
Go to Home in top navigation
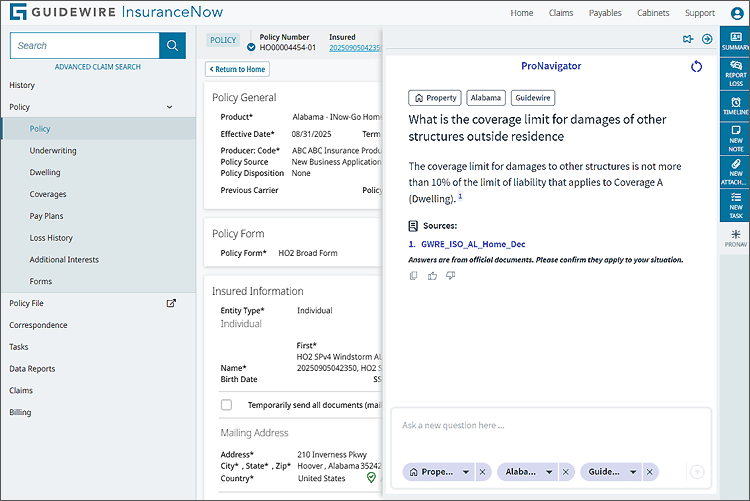[521, 13]
